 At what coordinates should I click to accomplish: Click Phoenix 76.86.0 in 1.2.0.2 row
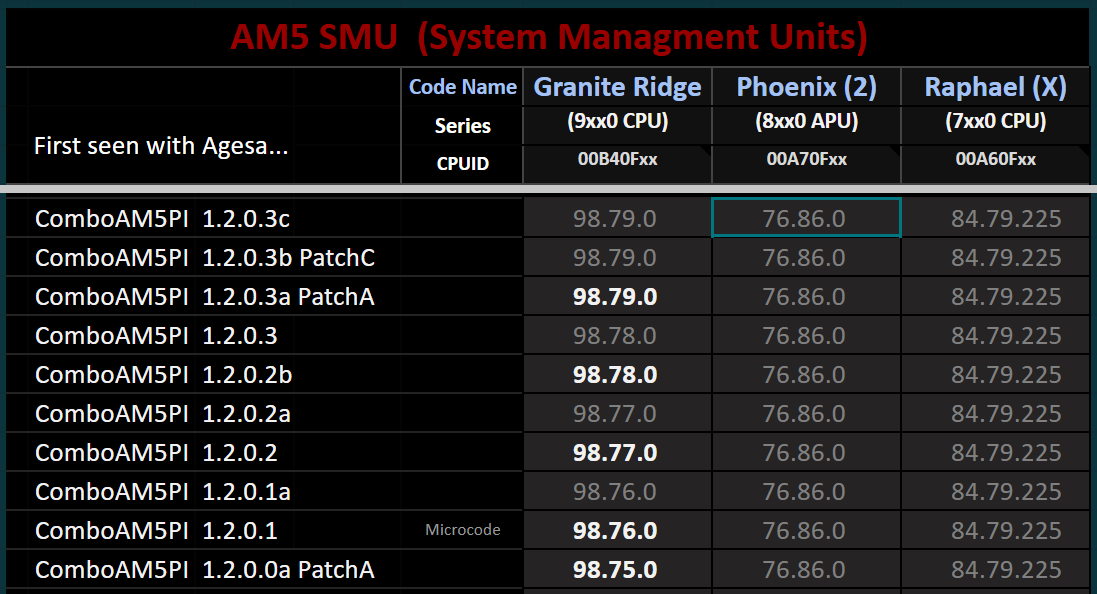[807, 453]
